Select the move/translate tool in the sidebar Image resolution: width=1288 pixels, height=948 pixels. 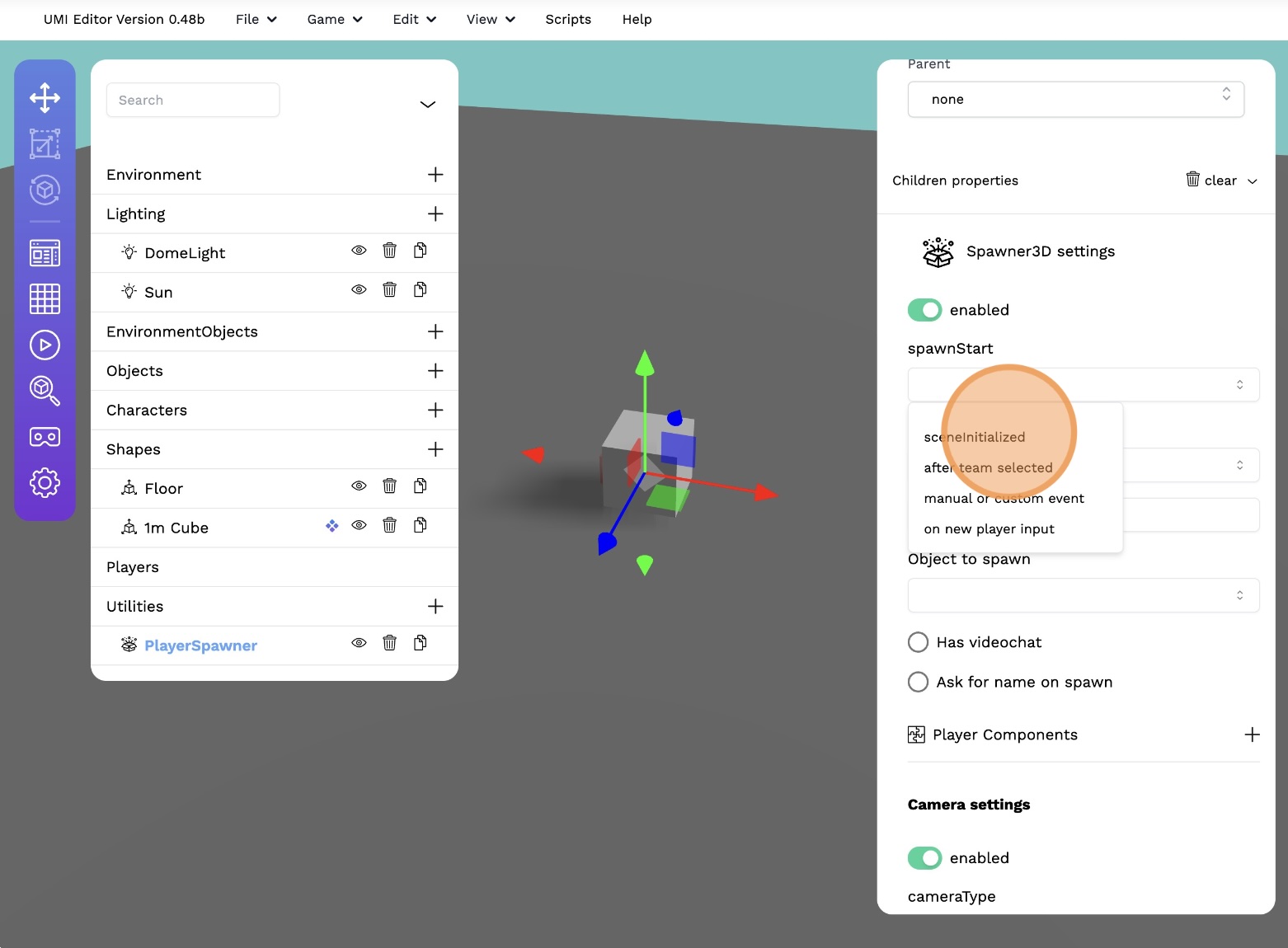(x=45, y=97)
